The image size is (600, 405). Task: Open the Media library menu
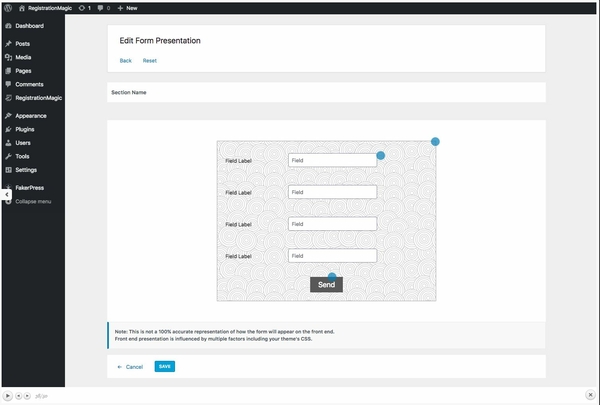click(23, 57)
